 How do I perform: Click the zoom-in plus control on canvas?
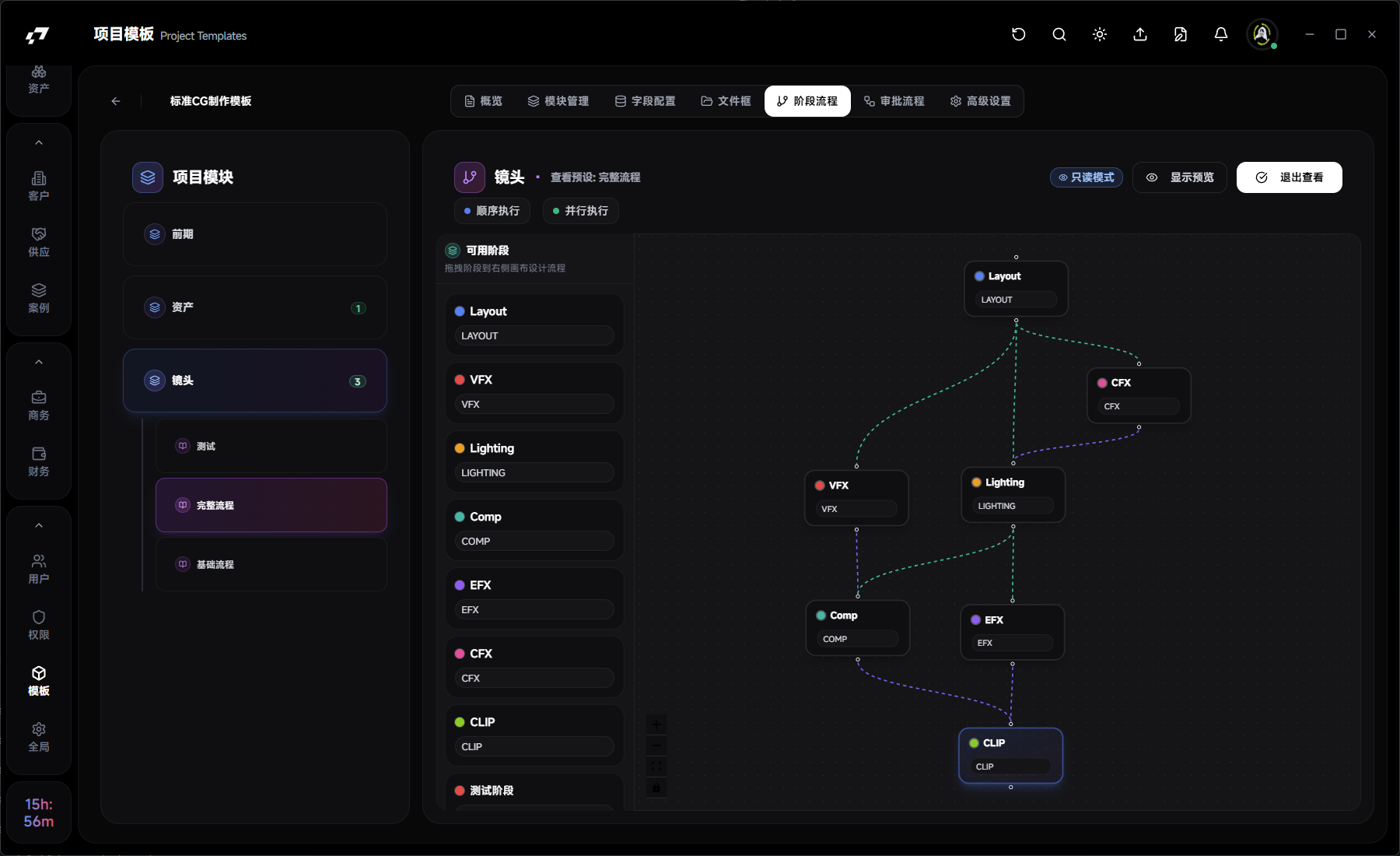[656, 724]
